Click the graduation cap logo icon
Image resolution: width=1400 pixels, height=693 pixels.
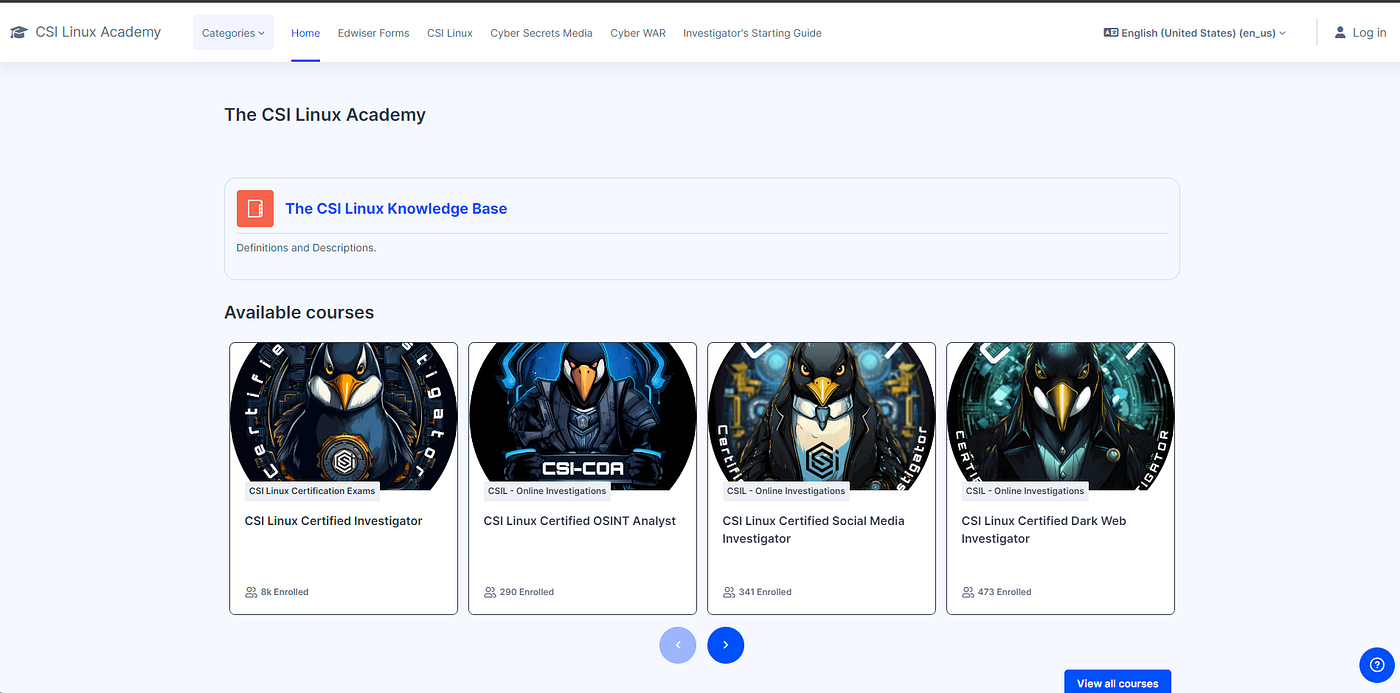coord(18,32)
